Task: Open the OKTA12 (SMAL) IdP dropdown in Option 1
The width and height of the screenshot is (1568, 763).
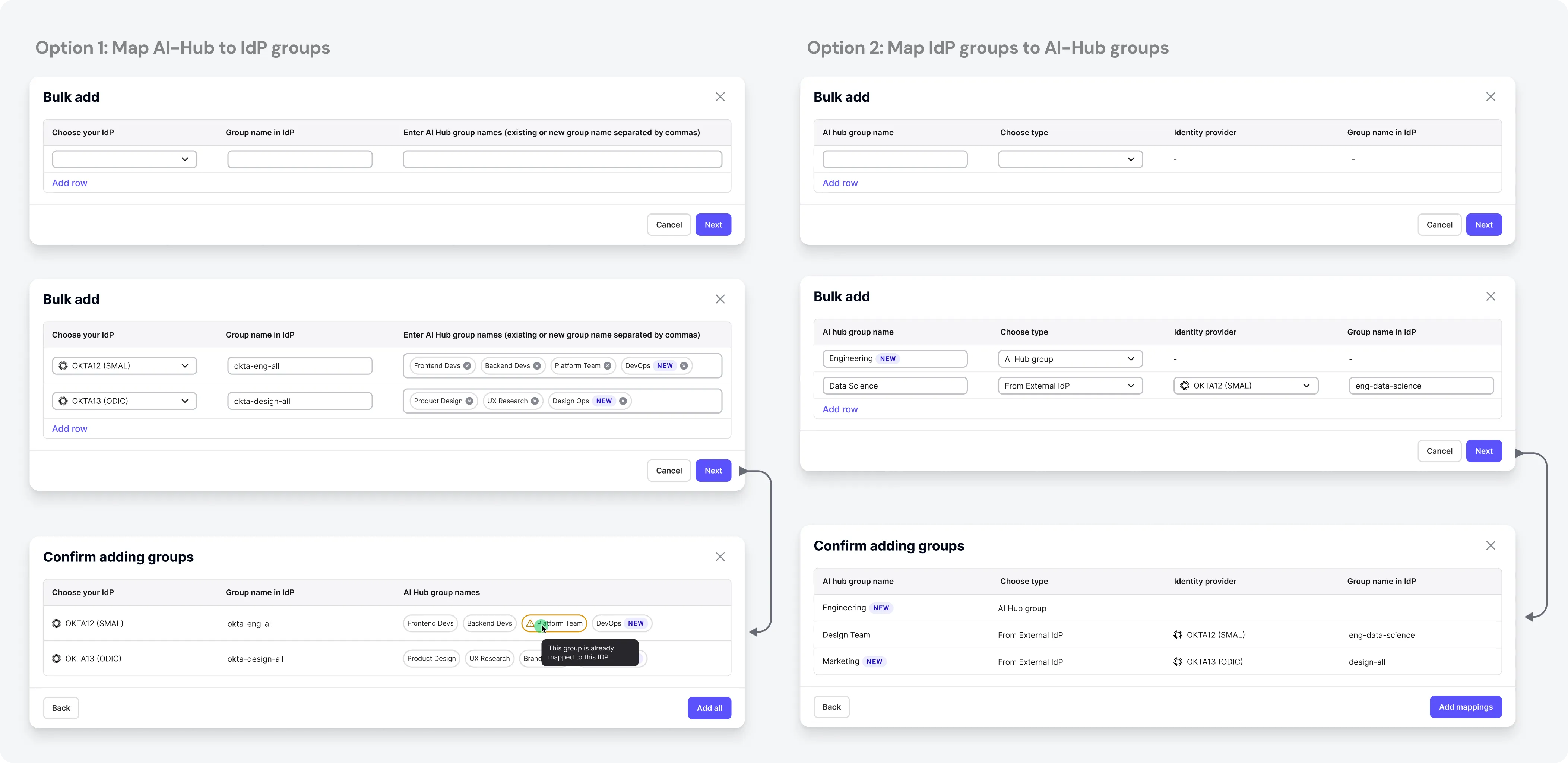Action: [124, 366]
